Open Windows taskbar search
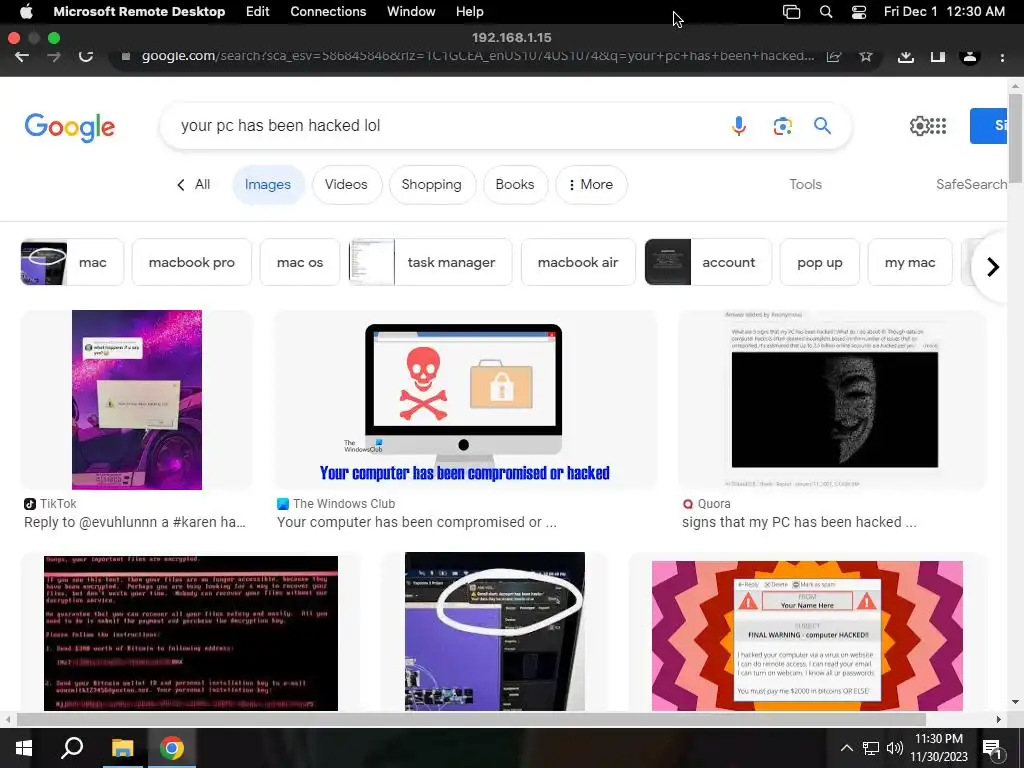 tap(72, 748)
